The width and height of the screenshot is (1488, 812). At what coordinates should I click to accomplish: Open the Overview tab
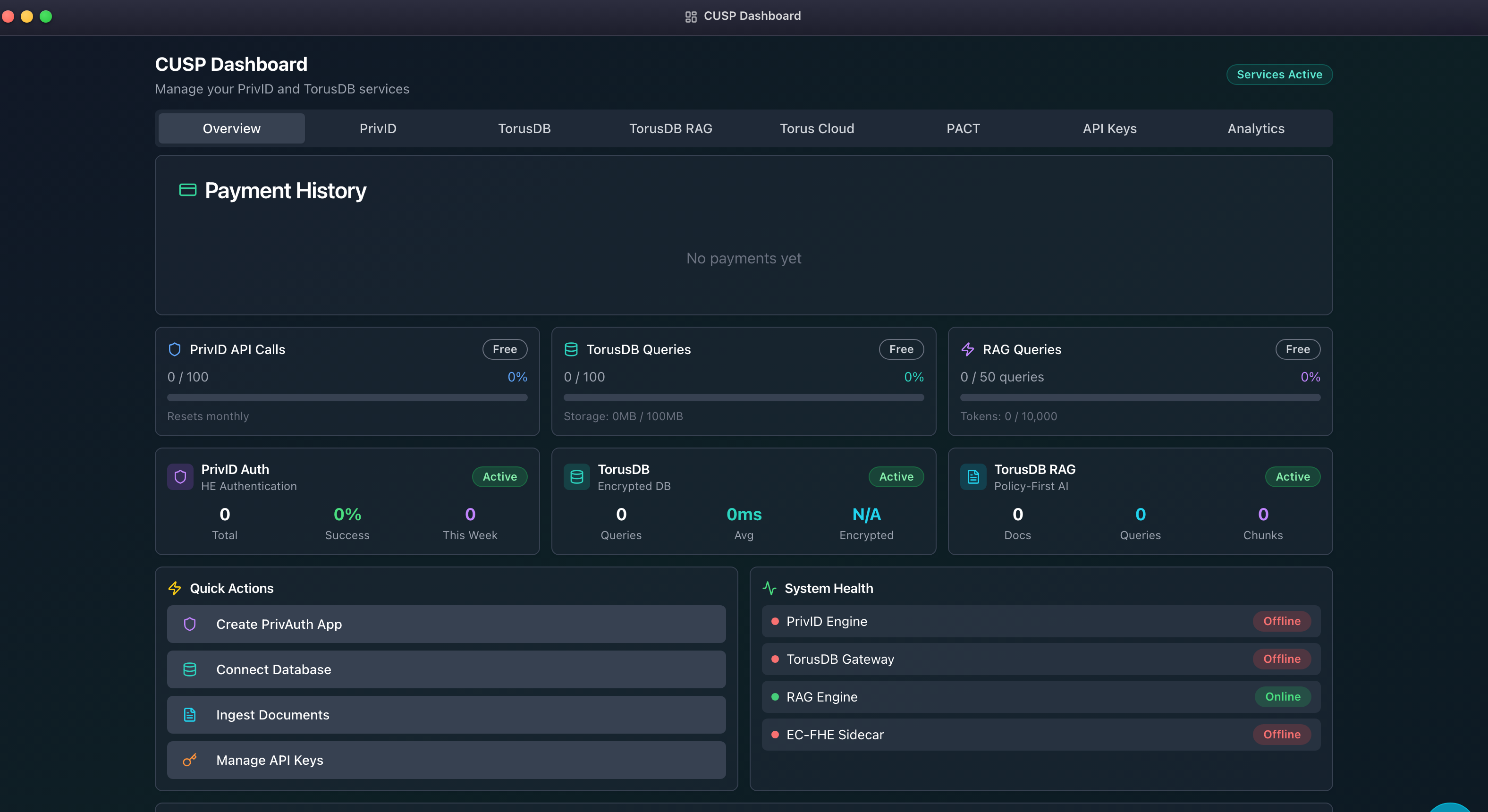pyautogui.click(x=232, y=128)
